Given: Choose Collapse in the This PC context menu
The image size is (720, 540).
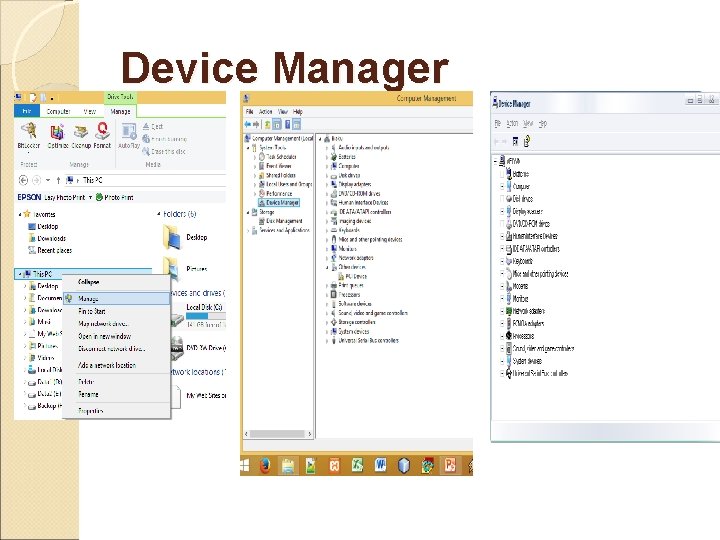Looking at the screenshot, I should (x=117, y=282).
